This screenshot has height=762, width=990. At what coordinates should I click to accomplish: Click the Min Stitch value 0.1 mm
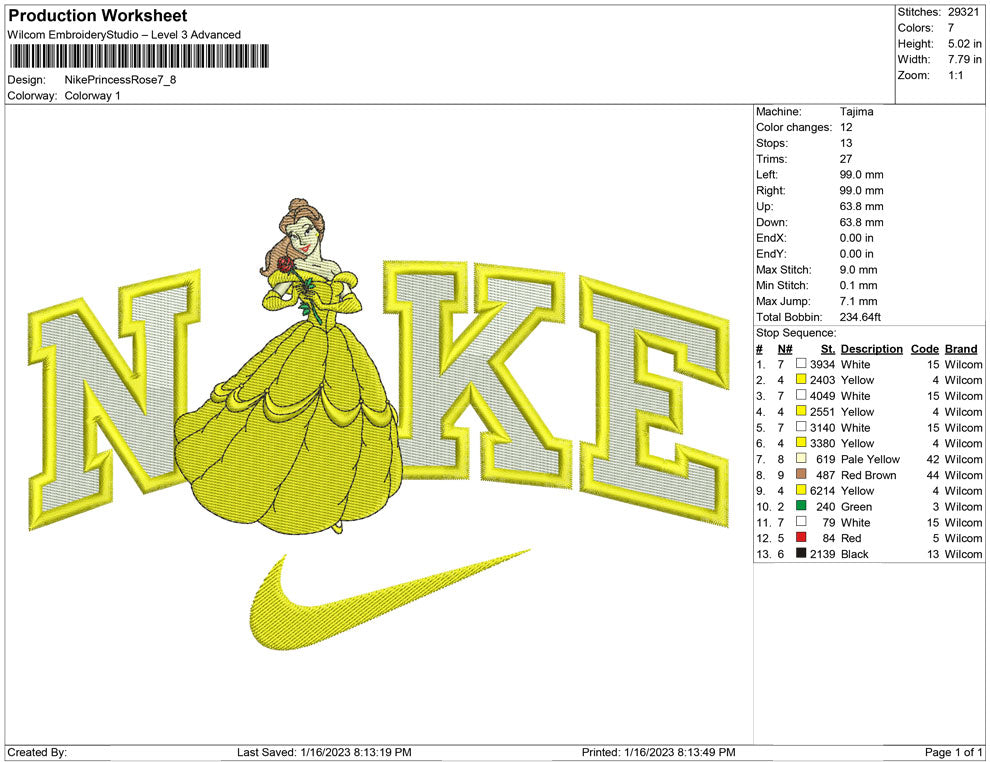[x=859, y=285]
